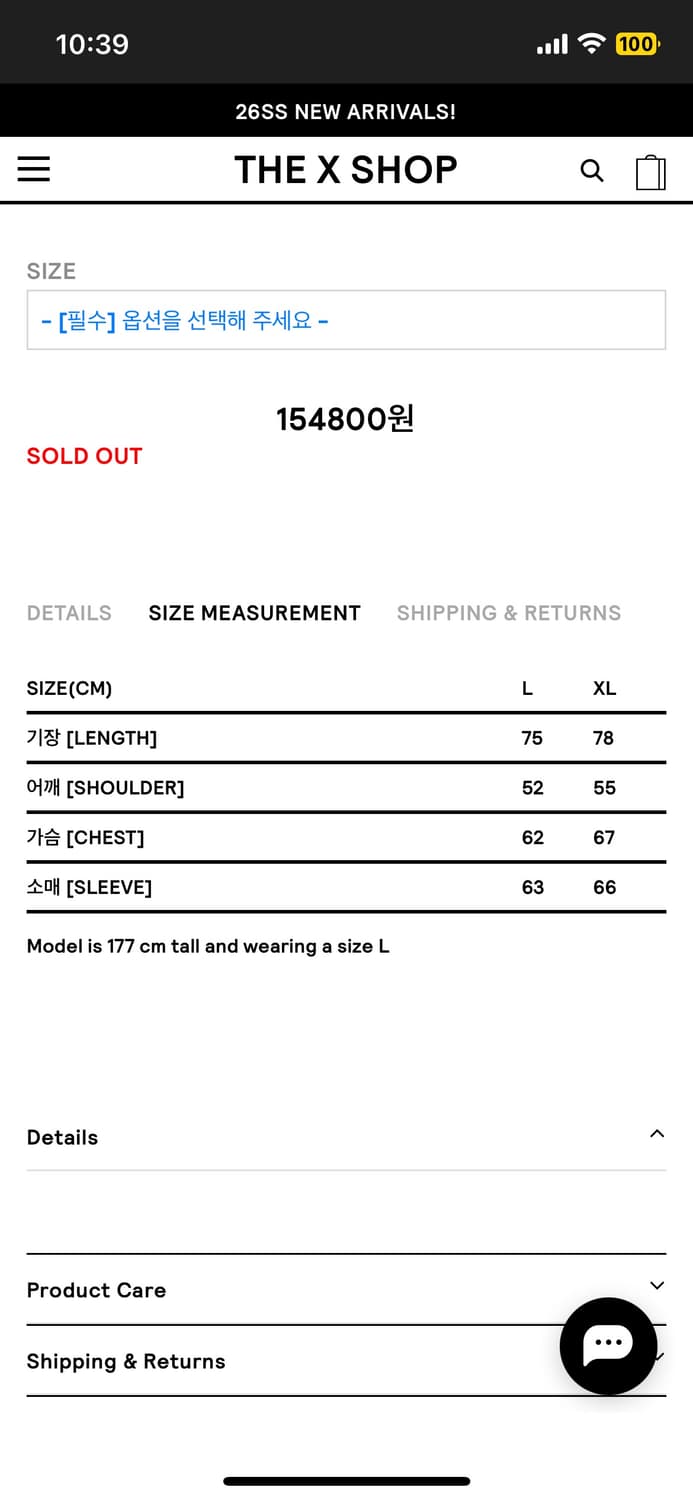693x1500 pixels.
Task: Open the hamburger navigation menu
Action: pyautogui.click(x=34, y=170)
